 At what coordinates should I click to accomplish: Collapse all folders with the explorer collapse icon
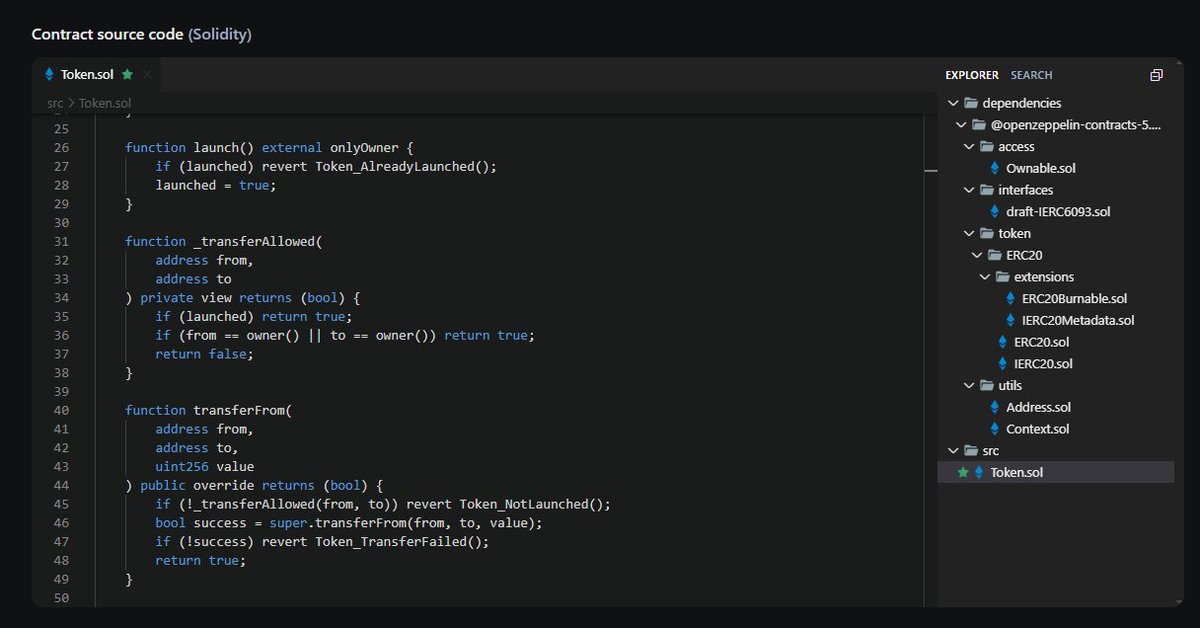(1157, 75)
